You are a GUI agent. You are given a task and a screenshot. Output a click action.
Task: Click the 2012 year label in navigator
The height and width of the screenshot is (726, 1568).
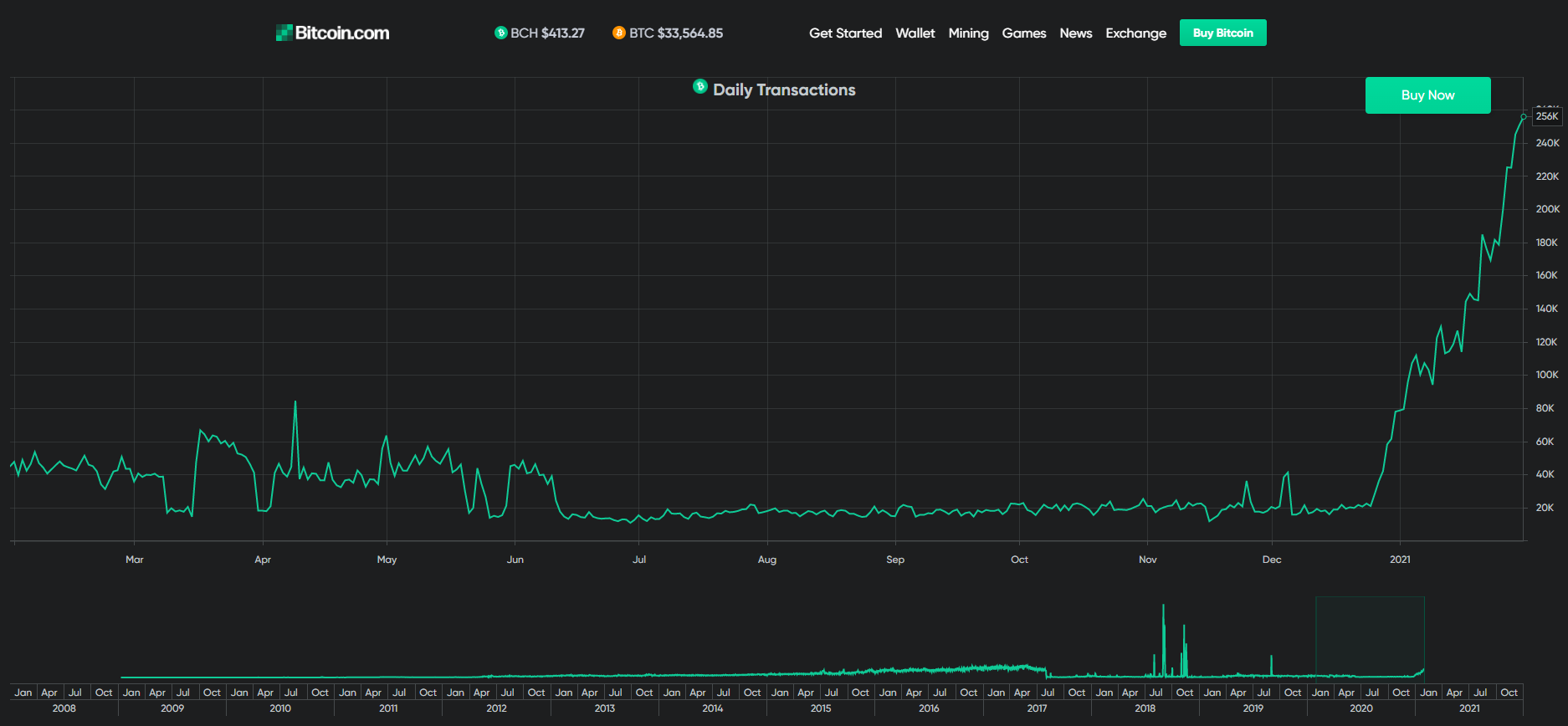click(x=496, y=708)
